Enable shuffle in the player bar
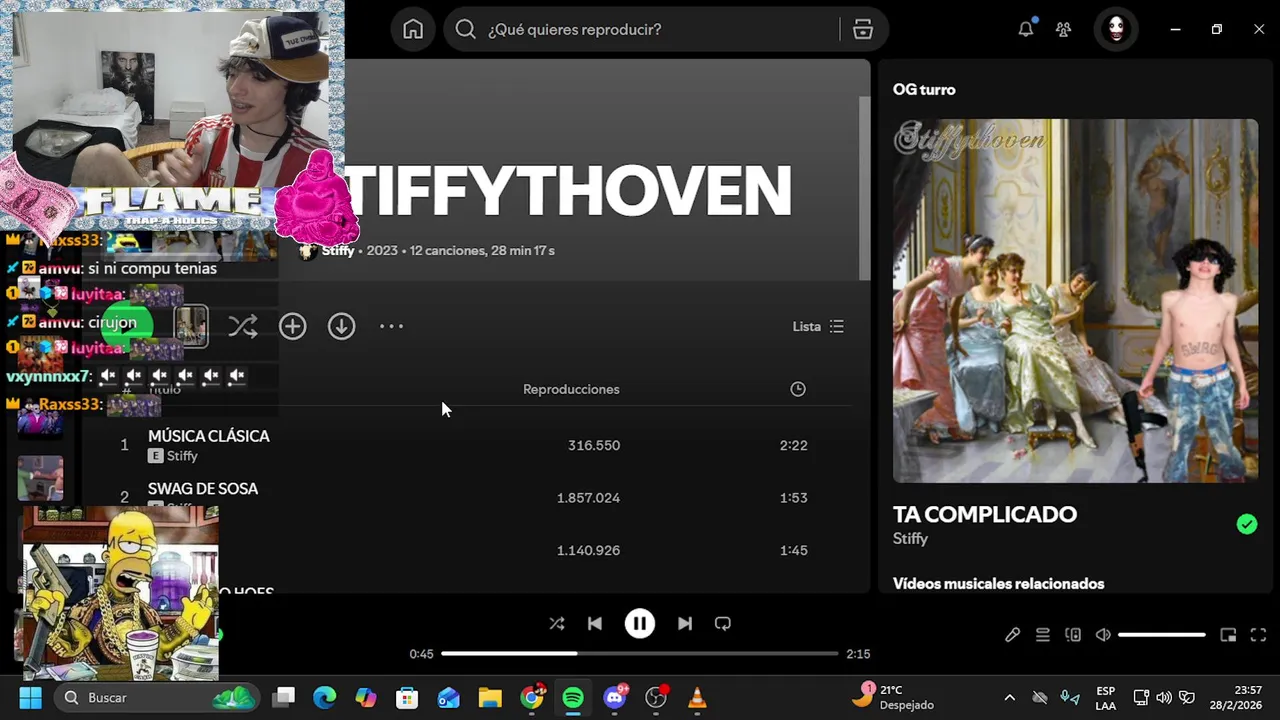This screenshot has height=720, width=1280. coord(557,623)
